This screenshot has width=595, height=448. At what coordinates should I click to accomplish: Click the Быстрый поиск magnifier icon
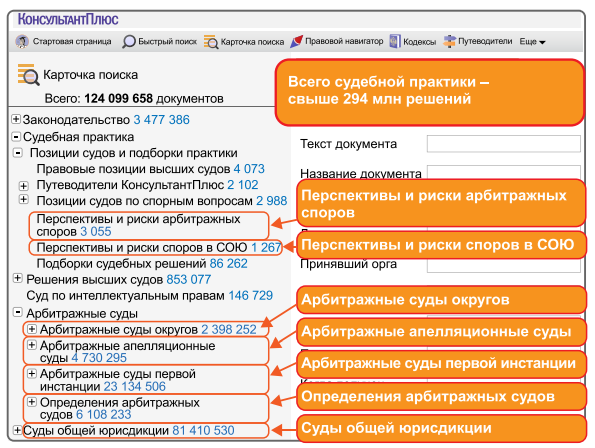[x=129, y=42]
